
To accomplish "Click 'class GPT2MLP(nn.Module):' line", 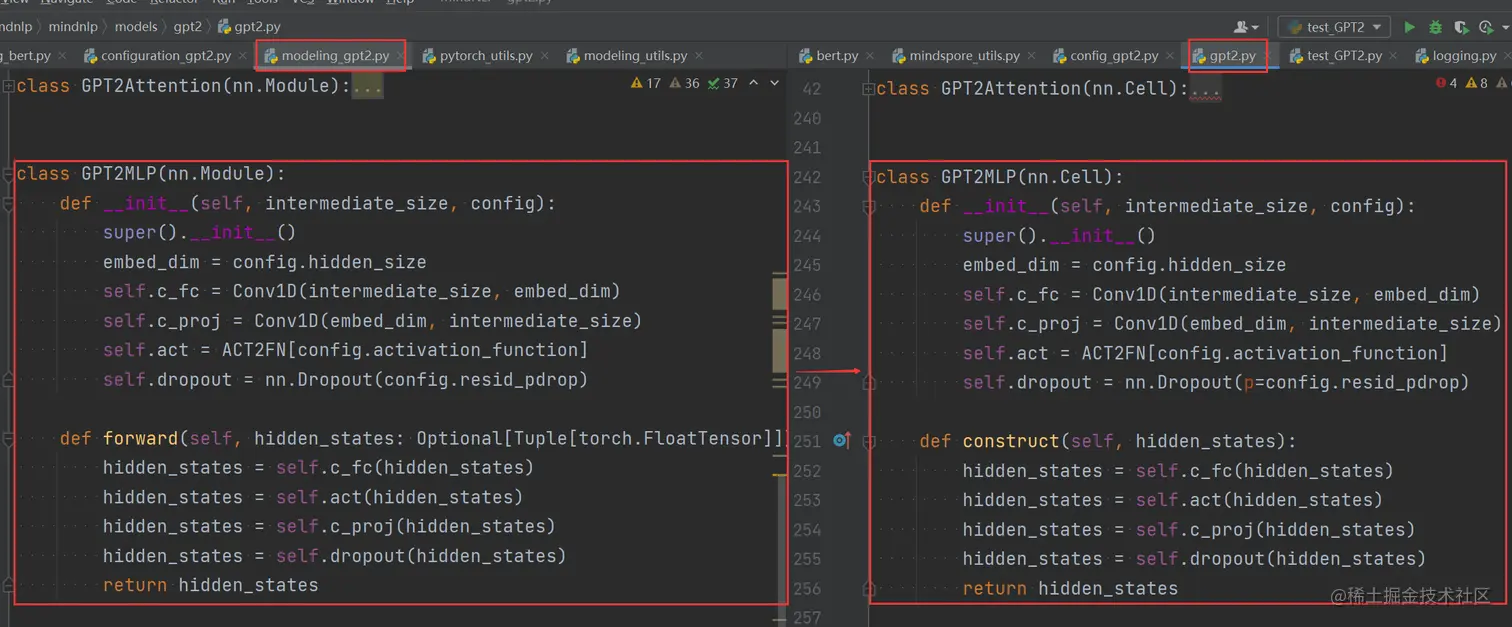I will click(x=151, y=174).
